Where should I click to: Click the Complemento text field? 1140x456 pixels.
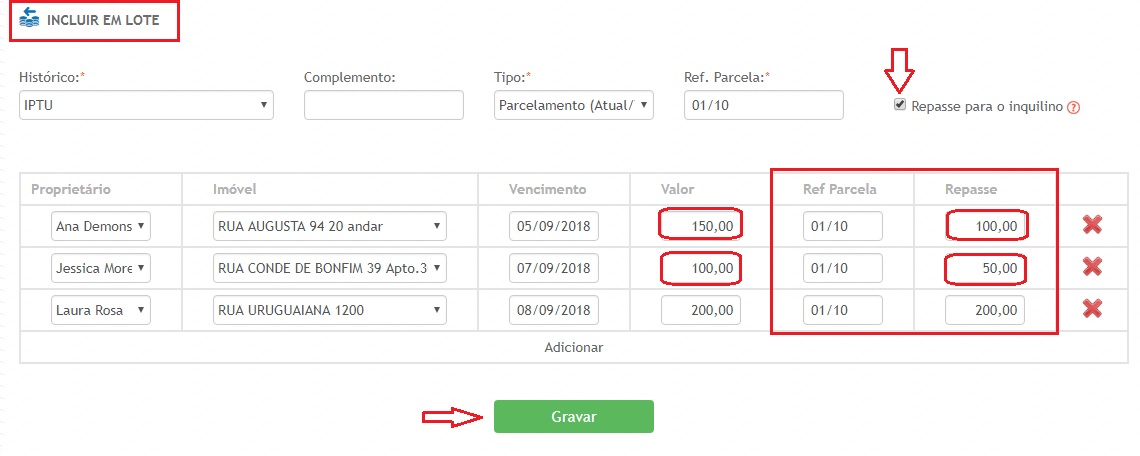pos(383,105)
